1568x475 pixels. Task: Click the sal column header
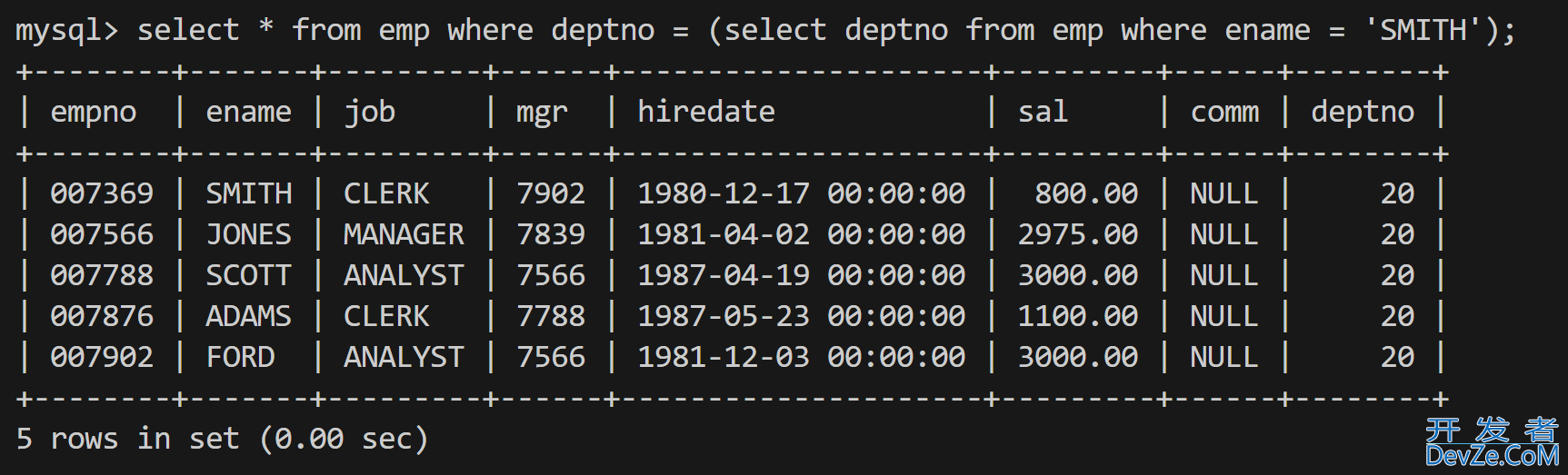tap(1043, 112)
